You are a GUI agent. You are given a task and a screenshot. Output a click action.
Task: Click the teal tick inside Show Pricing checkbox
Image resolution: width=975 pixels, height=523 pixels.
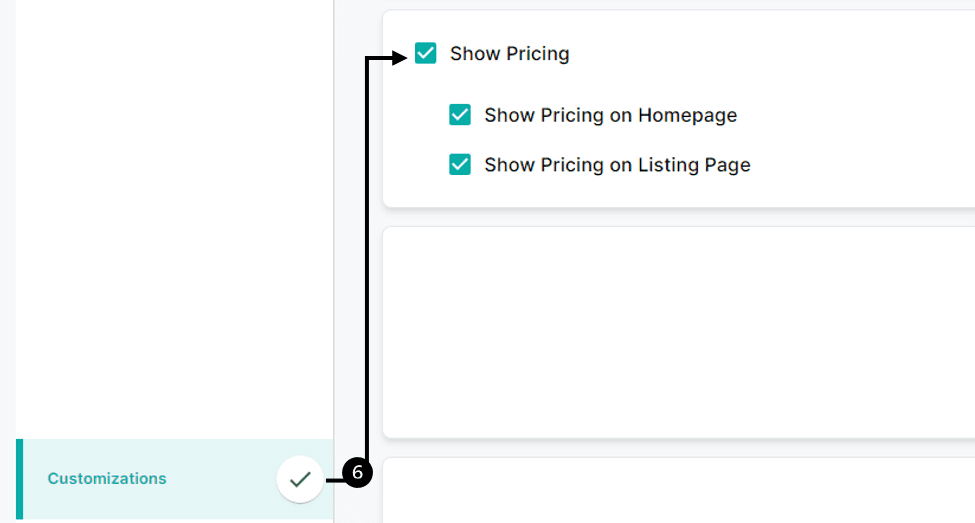point(425,53)
